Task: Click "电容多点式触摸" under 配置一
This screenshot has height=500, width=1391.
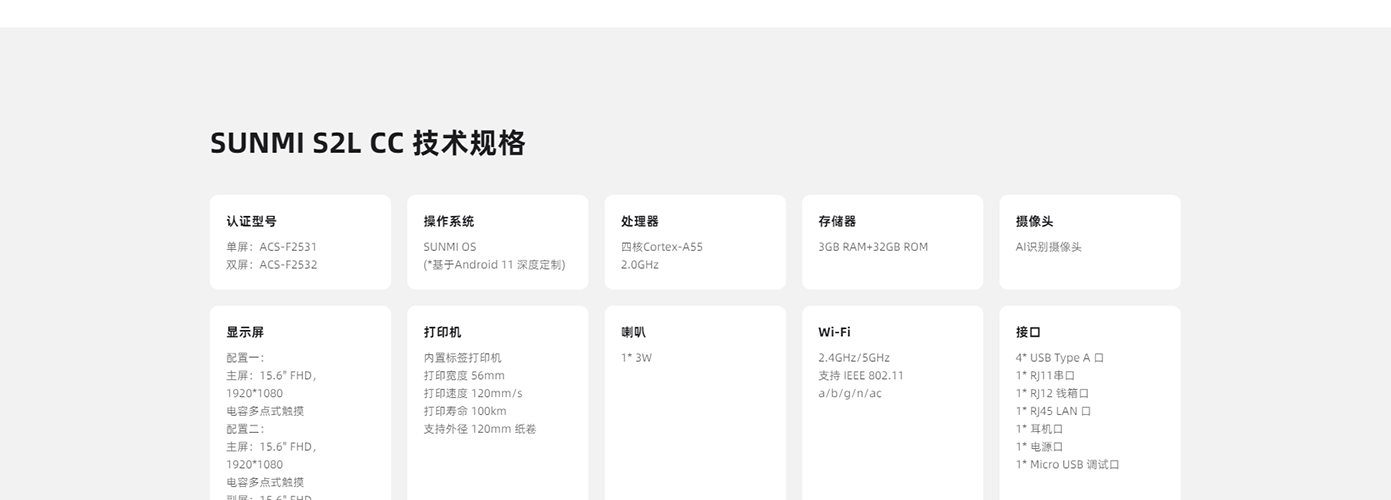Action: click(x=265, y=411)
